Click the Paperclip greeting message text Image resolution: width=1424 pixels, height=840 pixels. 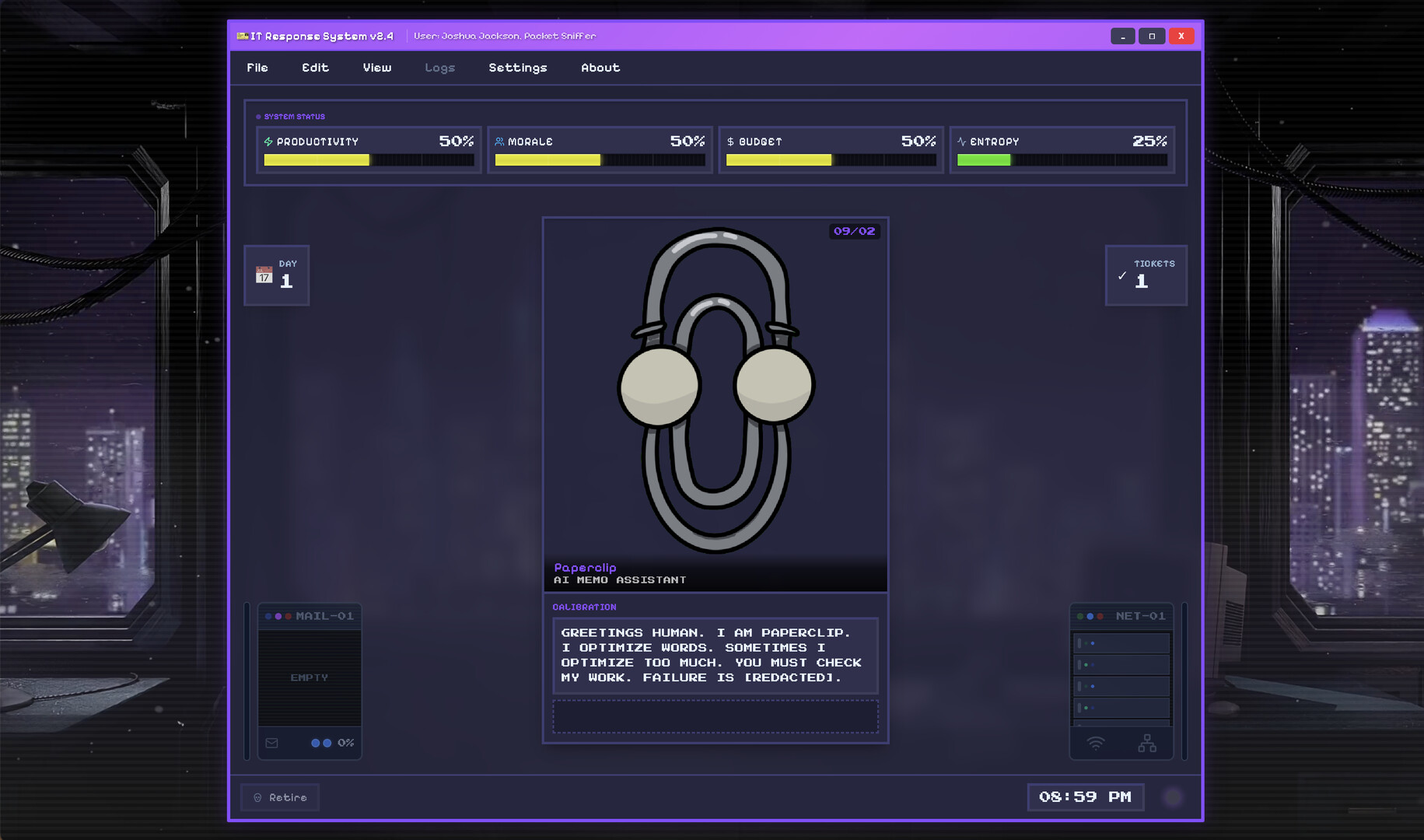pos(711,655)
